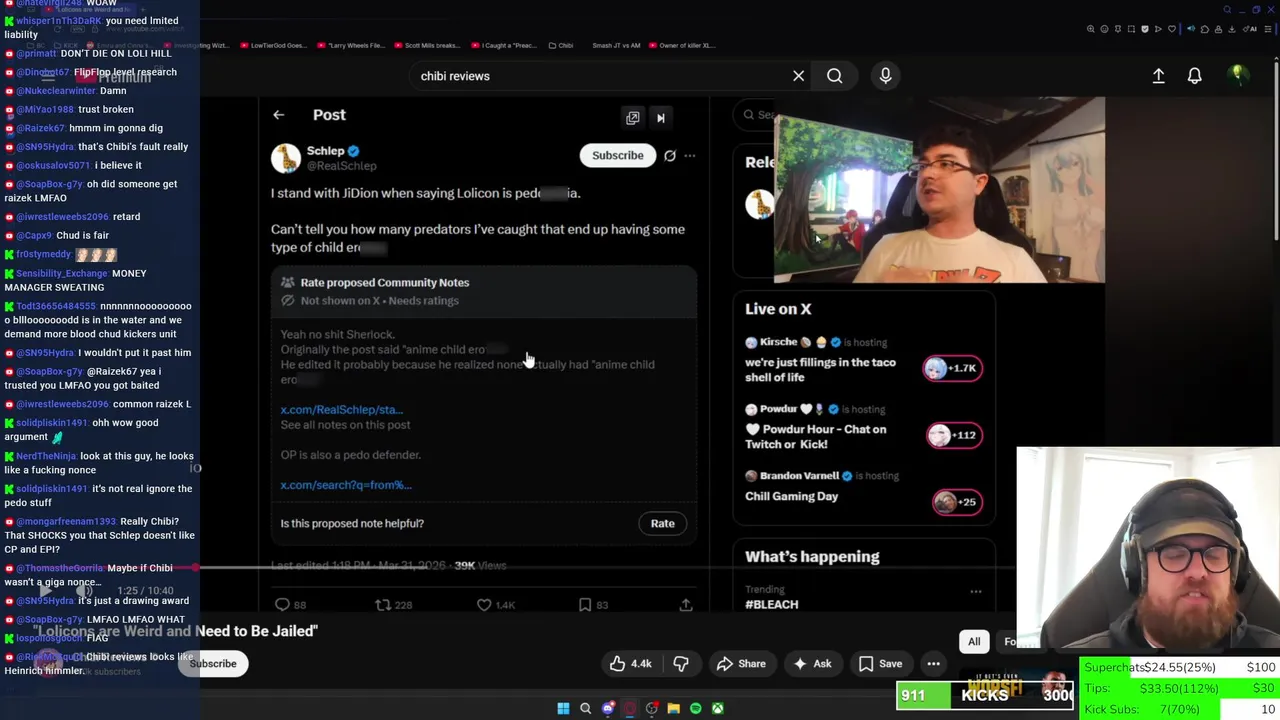
Task: Open Discord from the taskbar
Action: tap(608, 709)
